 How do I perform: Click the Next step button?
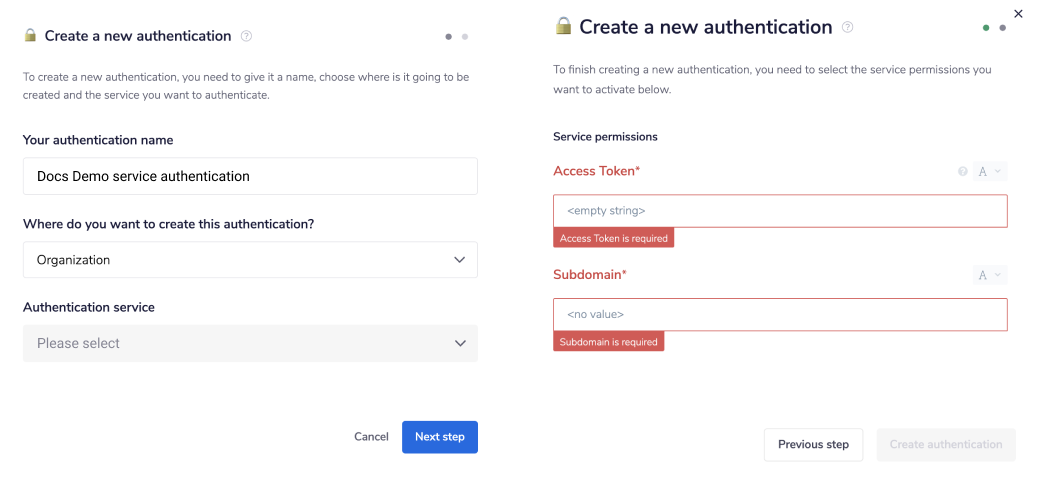(440, 437)
